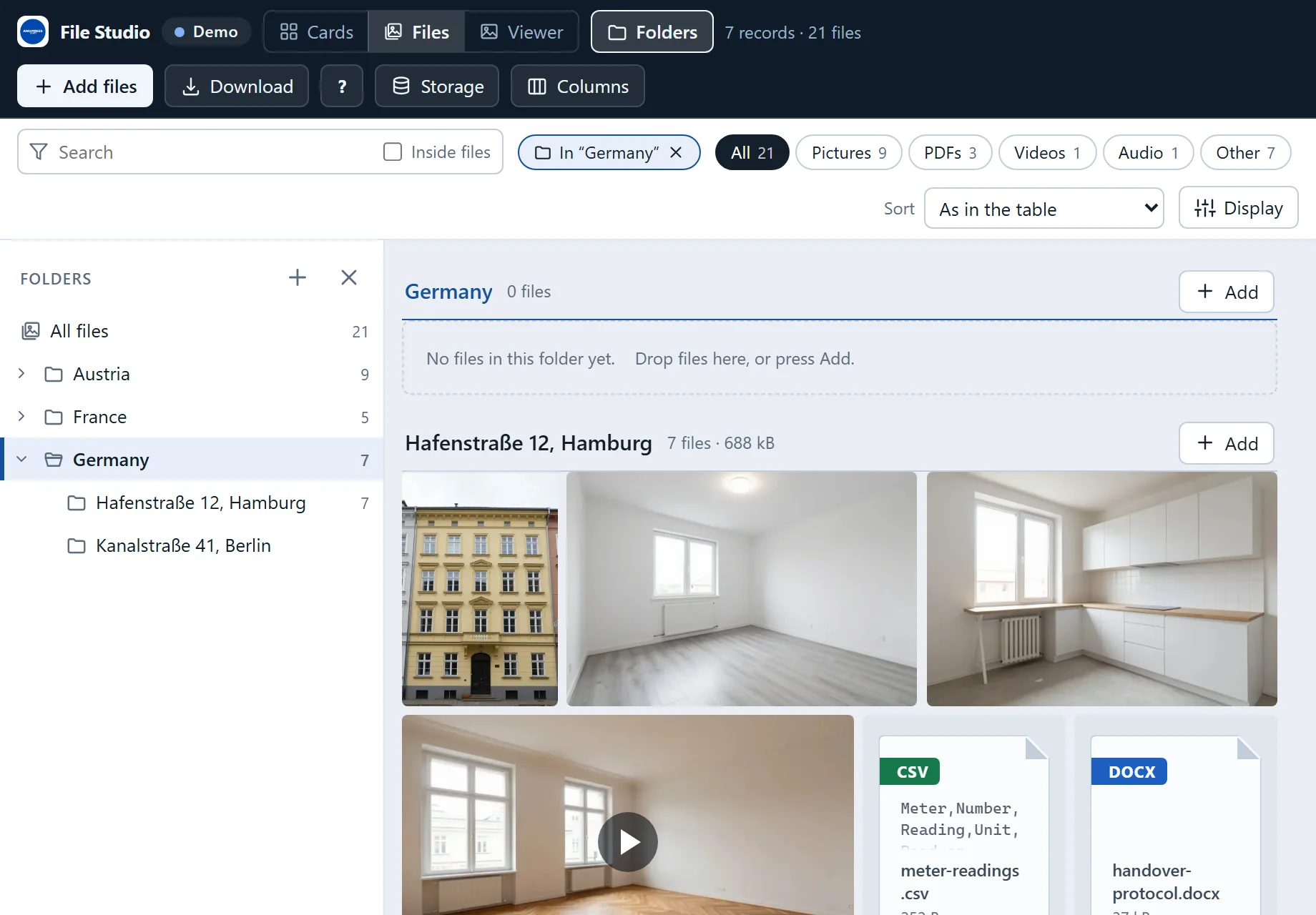Add a new folder with the plus icon
1316x915 pixels.
298,277
